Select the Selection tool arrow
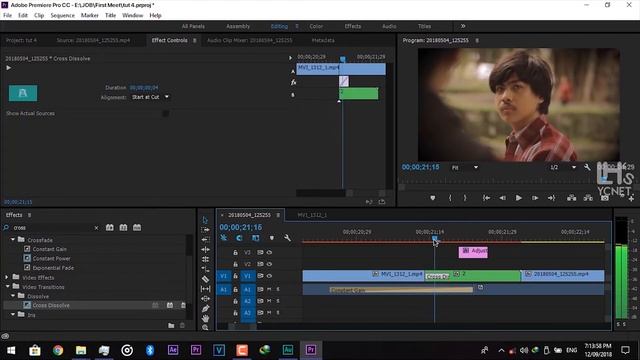640x360 pixels. 205,220
